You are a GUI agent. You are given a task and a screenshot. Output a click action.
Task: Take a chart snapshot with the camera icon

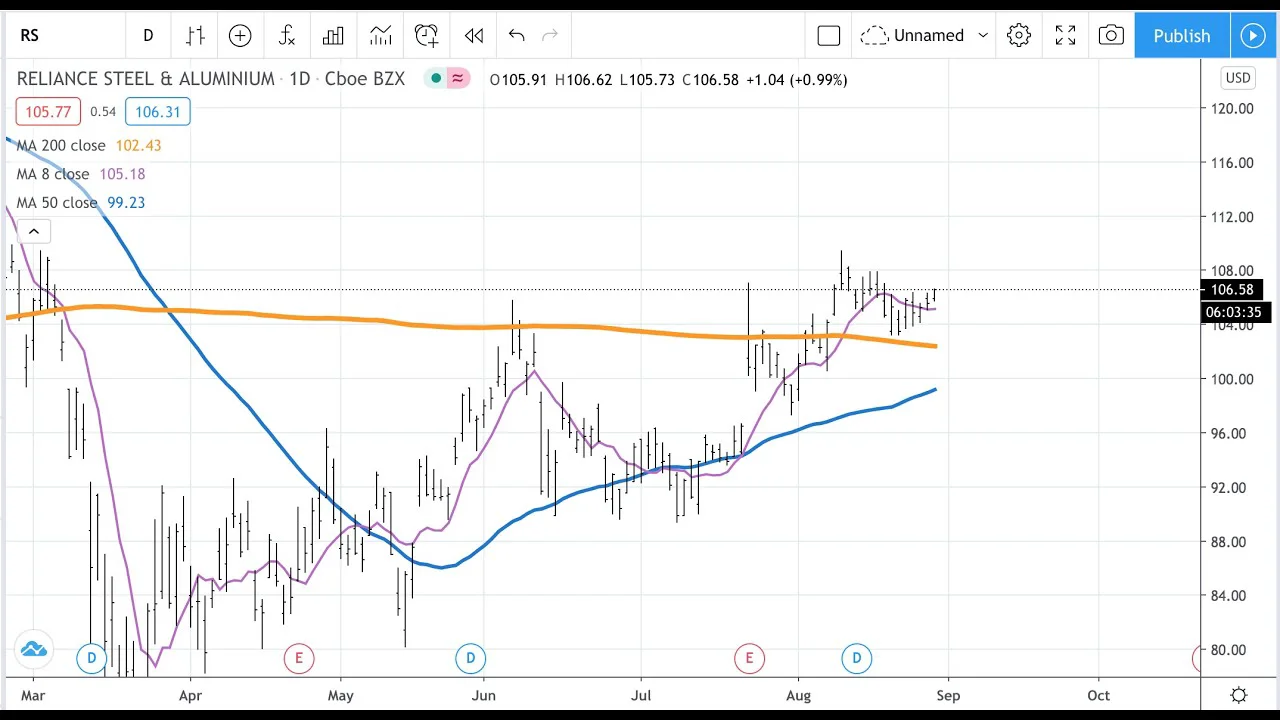1111,36
